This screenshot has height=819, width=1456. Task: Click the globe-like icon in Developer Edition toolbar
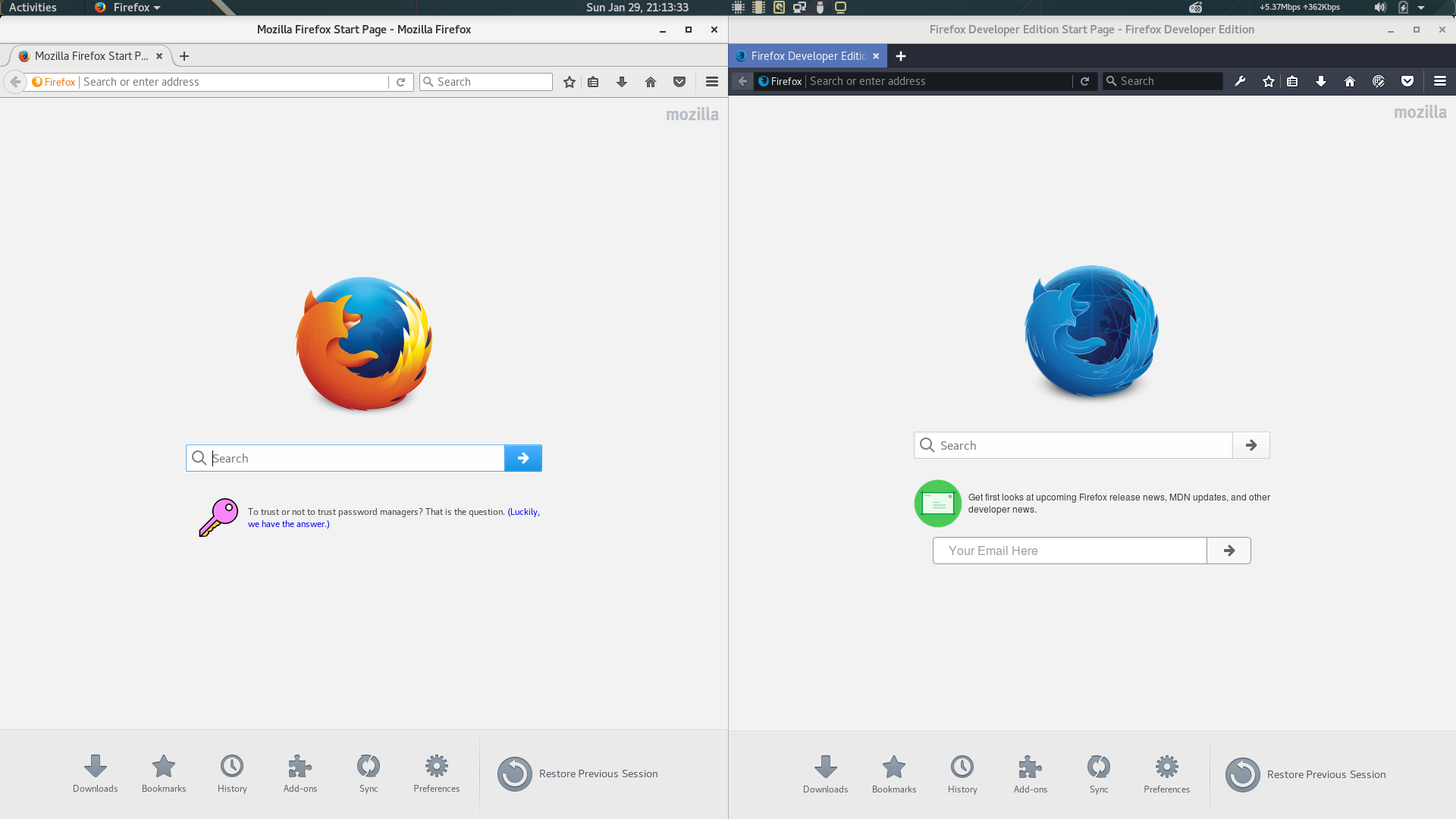pos(1379,81)
